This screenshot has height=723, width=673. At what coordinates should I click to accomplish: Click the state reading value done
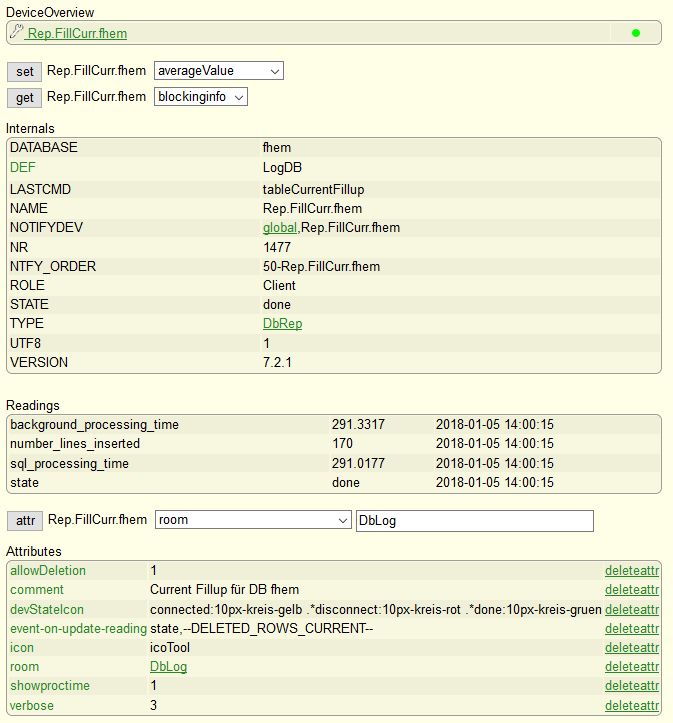(x=346, y=483)
